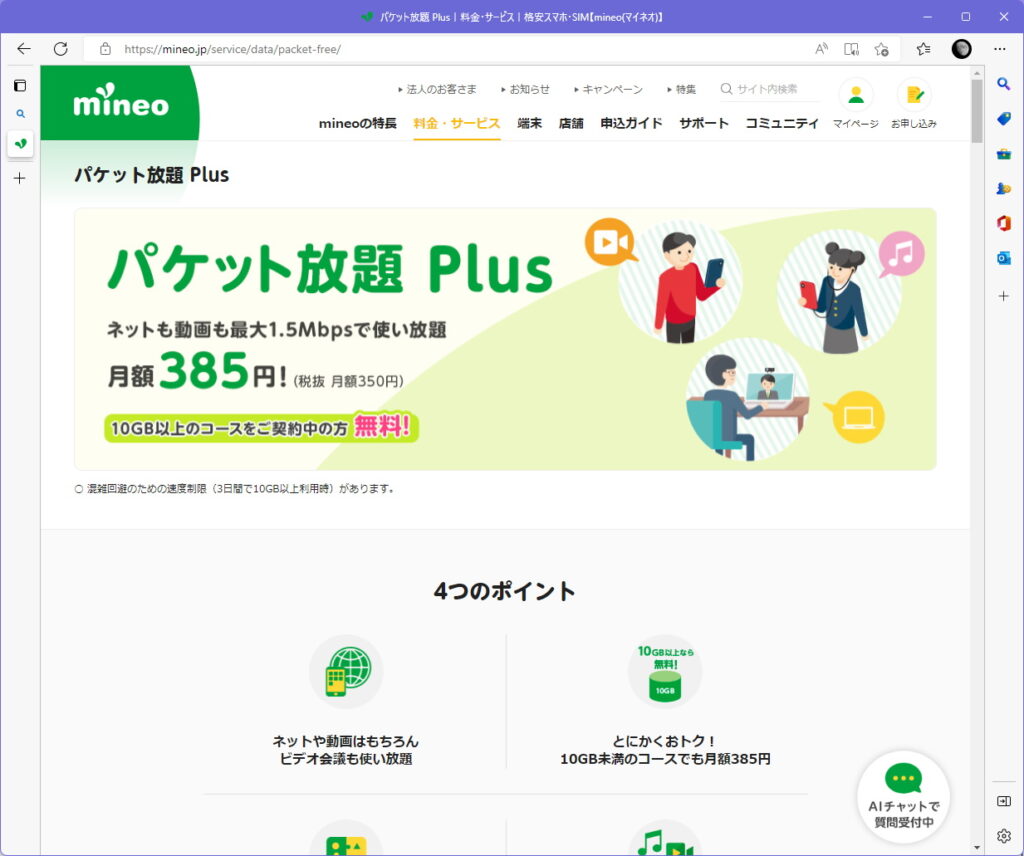The width and height of the screenshot is (1024, 856).
Task: Open the 法人のお客さま link
Action: [438, 89]
